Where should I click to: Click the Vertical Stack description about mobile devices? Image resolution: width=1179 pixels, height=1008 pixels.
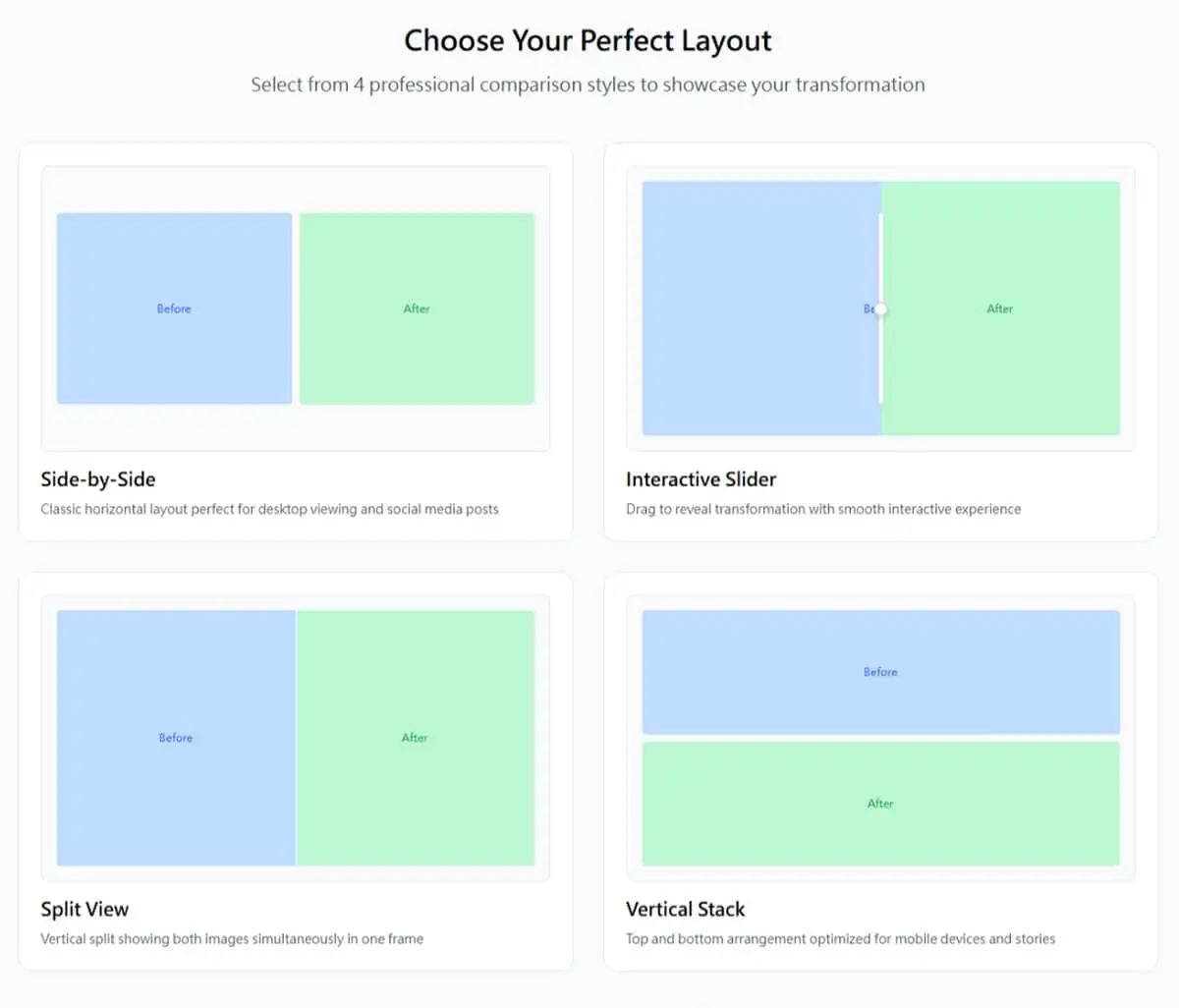coord(840,938)
